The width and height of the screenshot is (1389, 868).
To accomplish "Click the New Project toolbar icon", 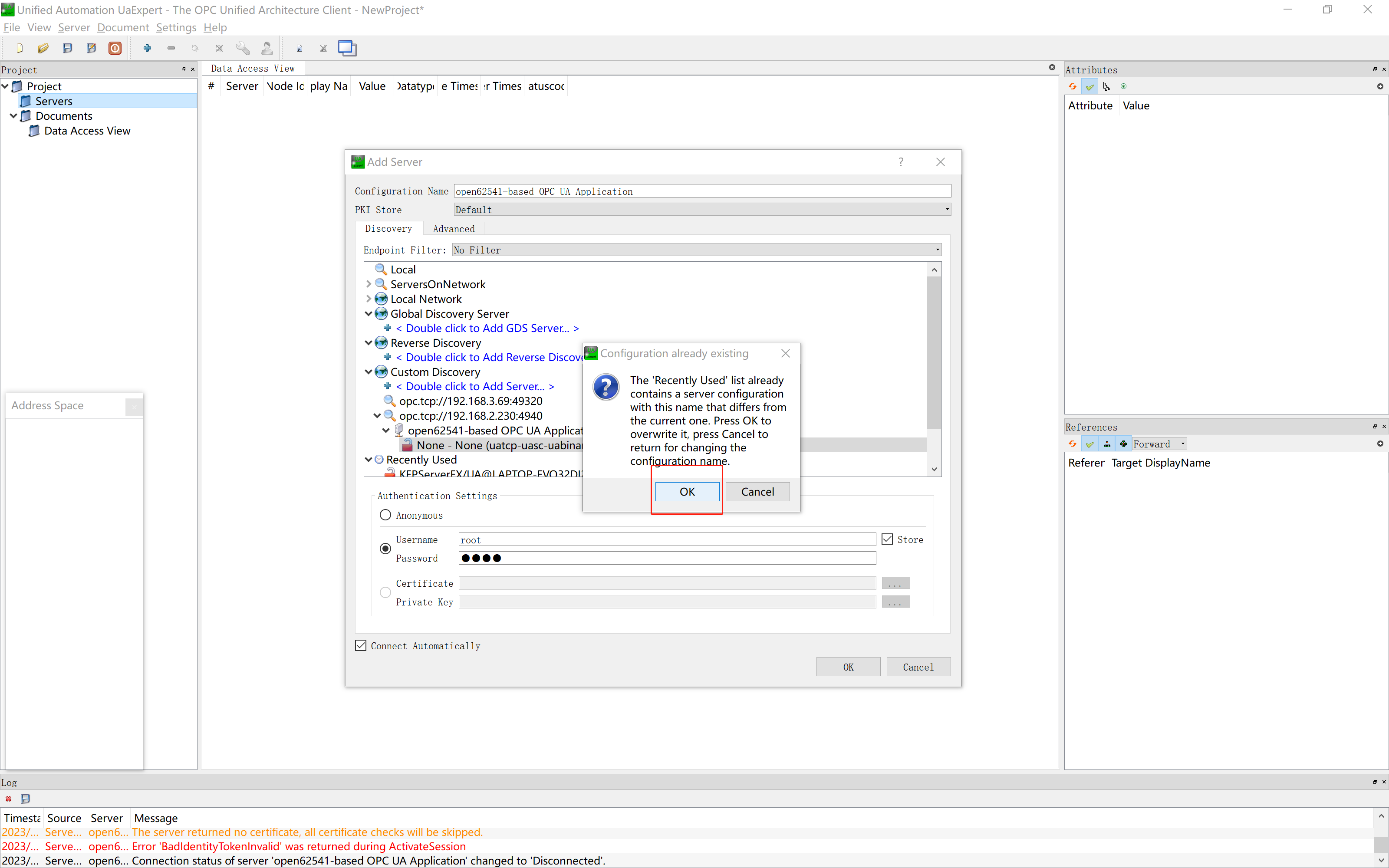I will [20, 48].
